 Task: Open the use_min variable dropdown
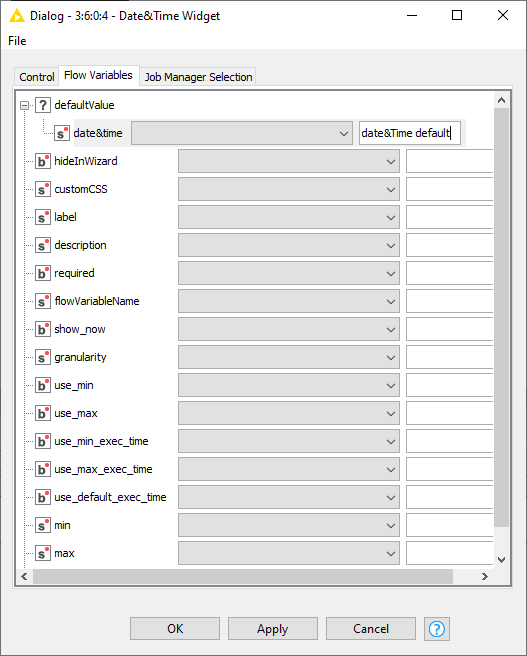289,385
